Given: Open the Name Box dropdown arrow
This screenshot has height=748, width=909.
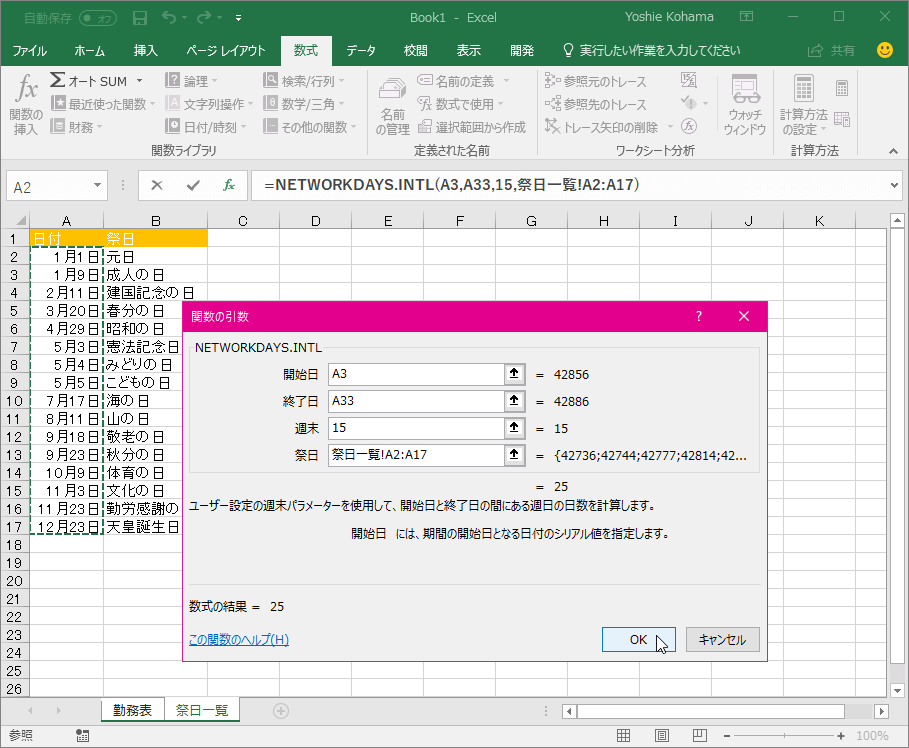Looking at the screenshot, I should 97,186.
